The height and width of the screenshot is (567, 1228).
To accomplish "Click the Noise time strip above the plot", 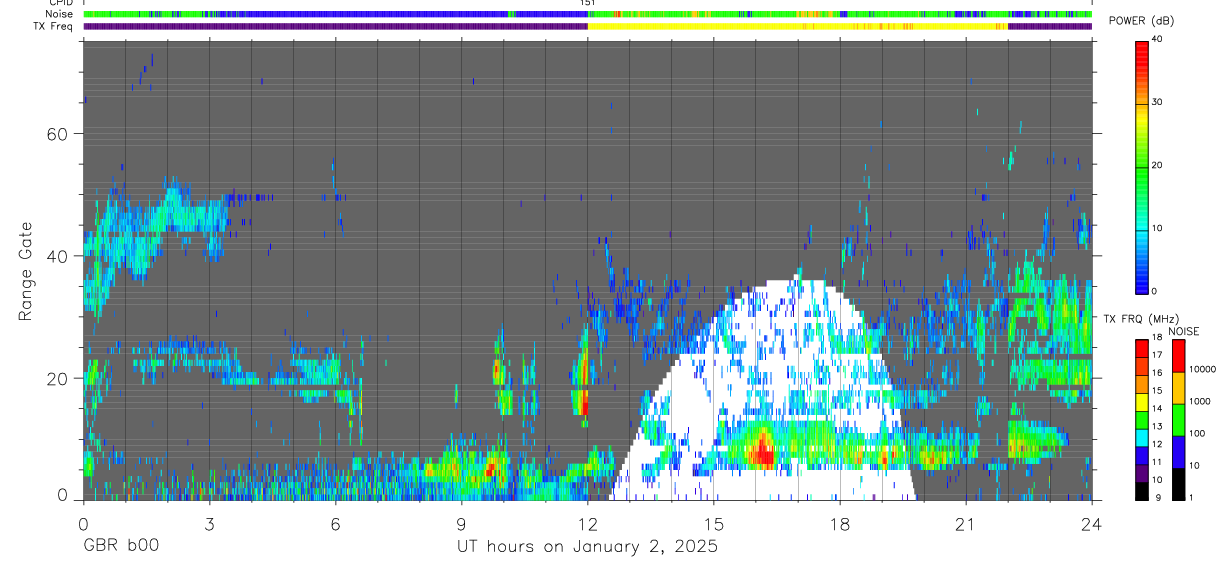I will coord(587,14).
